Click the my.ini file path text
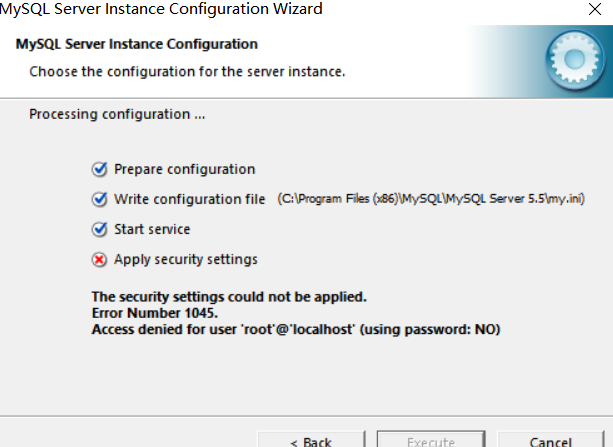The height and width of the screenshot is (447, 613). (431, 199)
